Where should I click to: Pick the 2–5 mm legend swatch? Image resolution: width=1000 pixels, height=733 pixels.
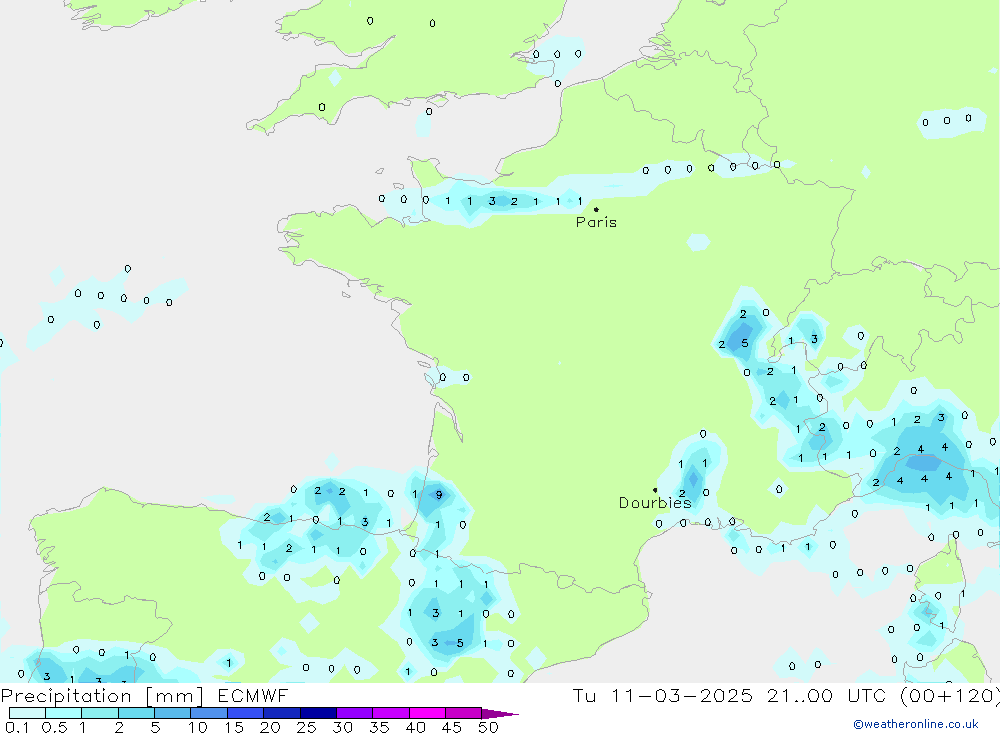[136, 713]
